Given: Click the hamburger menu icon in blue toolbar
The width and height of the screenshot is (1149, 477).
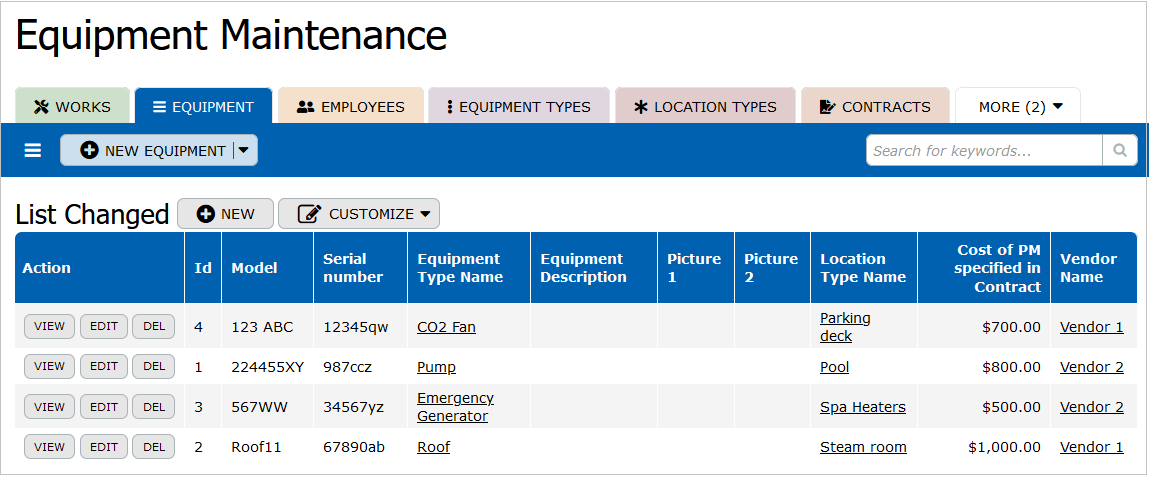Looking at the screenshot, I should click(33, 150).
